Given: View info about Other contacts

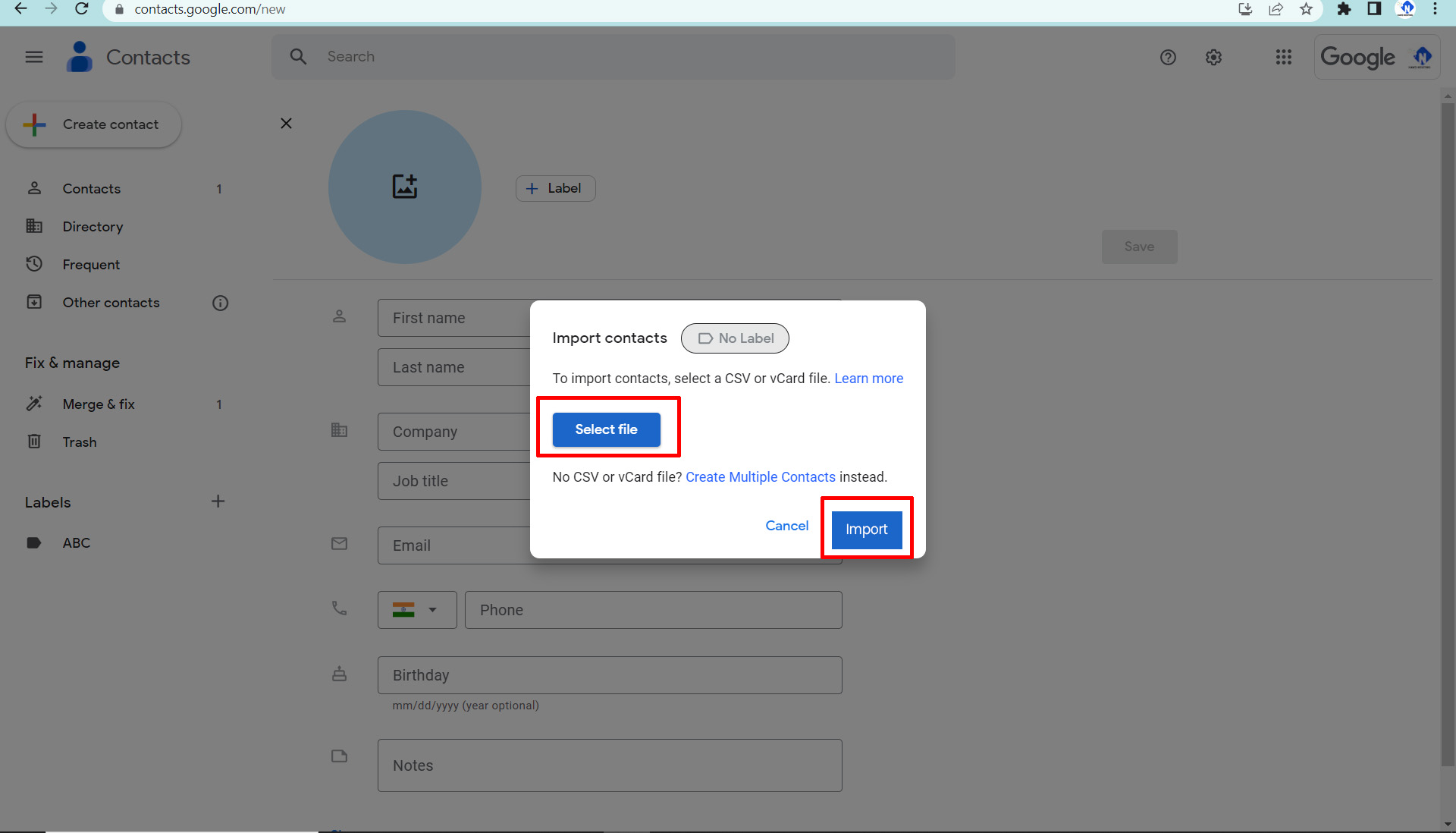Looking at the screenshot, I should tap(220, 303).
